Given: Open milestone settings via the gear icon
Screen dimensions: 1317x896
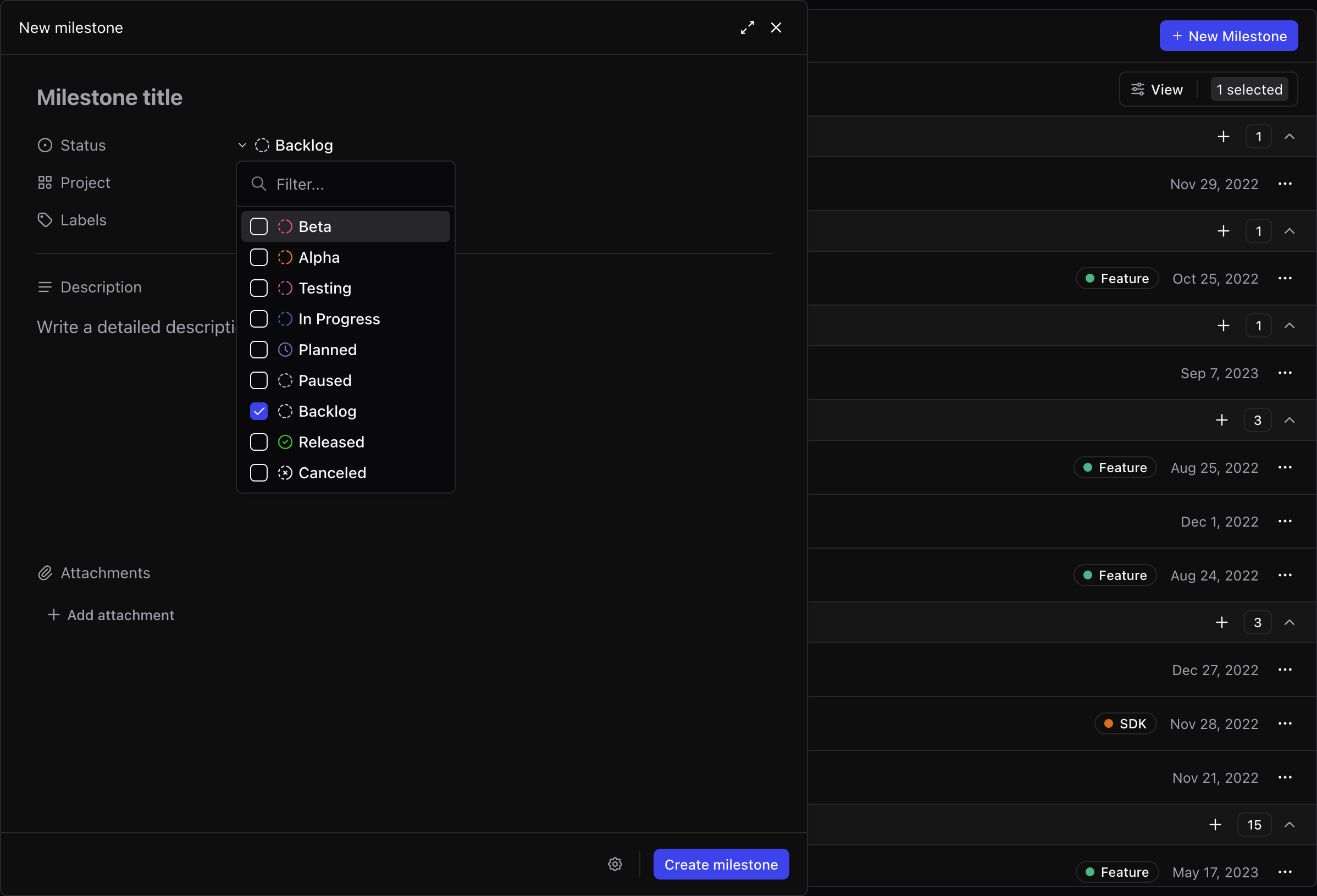Looking at the screenshot, I should pos(615,864).
